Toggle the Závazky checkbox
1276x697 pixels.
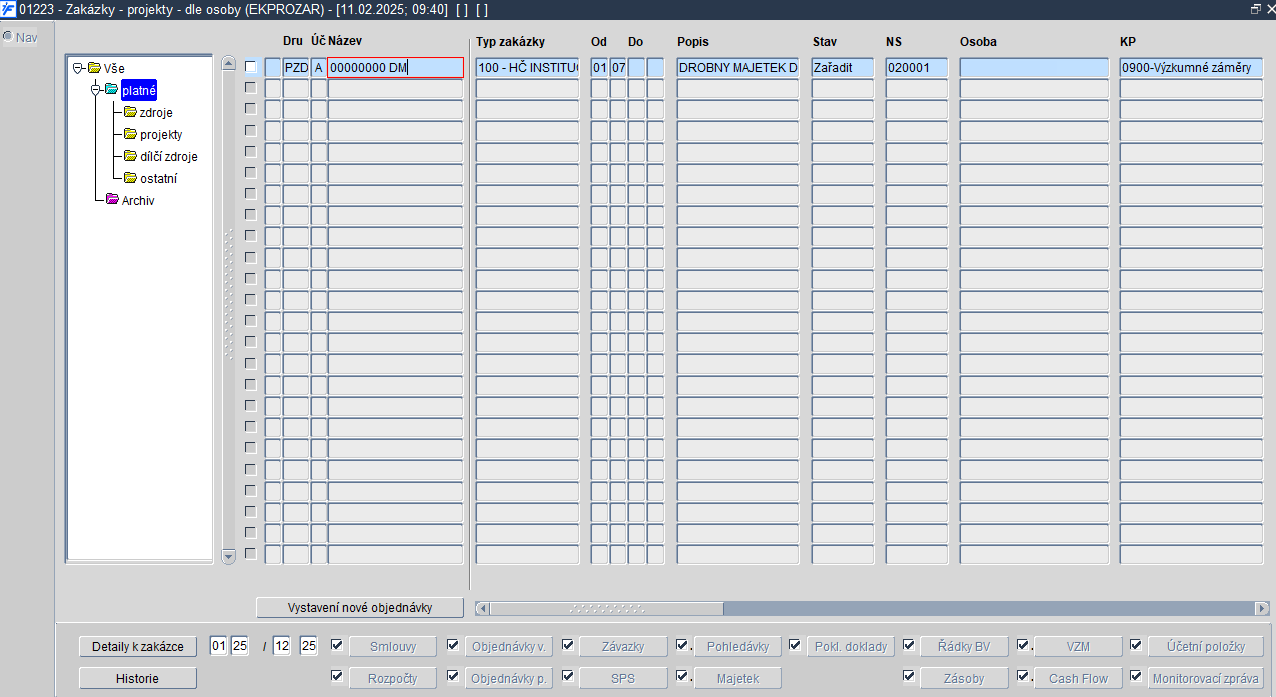pos(568,645)
